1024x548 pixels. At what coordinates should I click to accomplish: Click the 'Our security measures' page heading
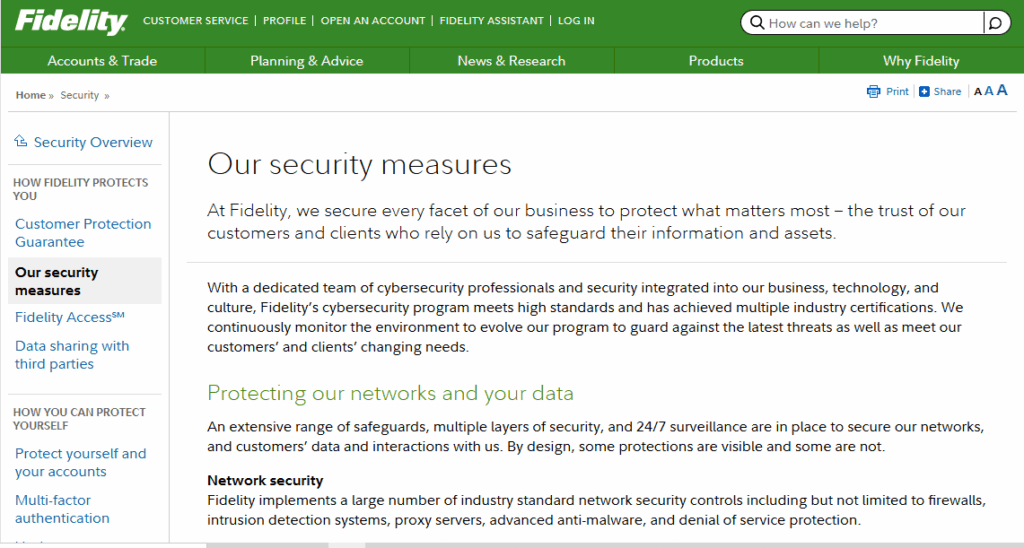(x=359, y=164)
